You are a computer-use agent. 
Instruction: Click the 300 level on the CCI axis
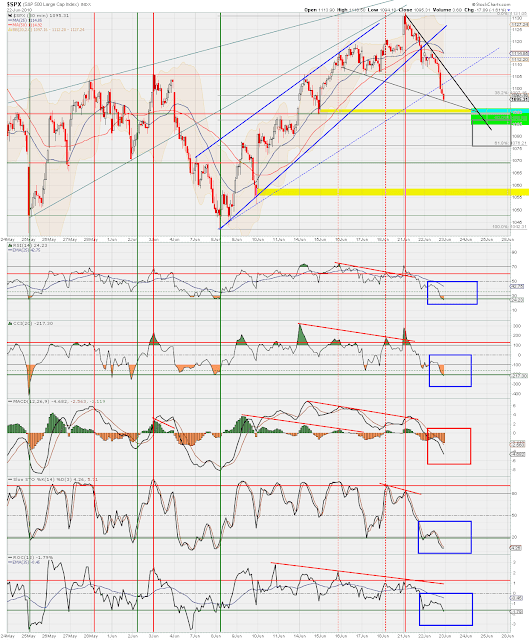click(x=517, y=326)
